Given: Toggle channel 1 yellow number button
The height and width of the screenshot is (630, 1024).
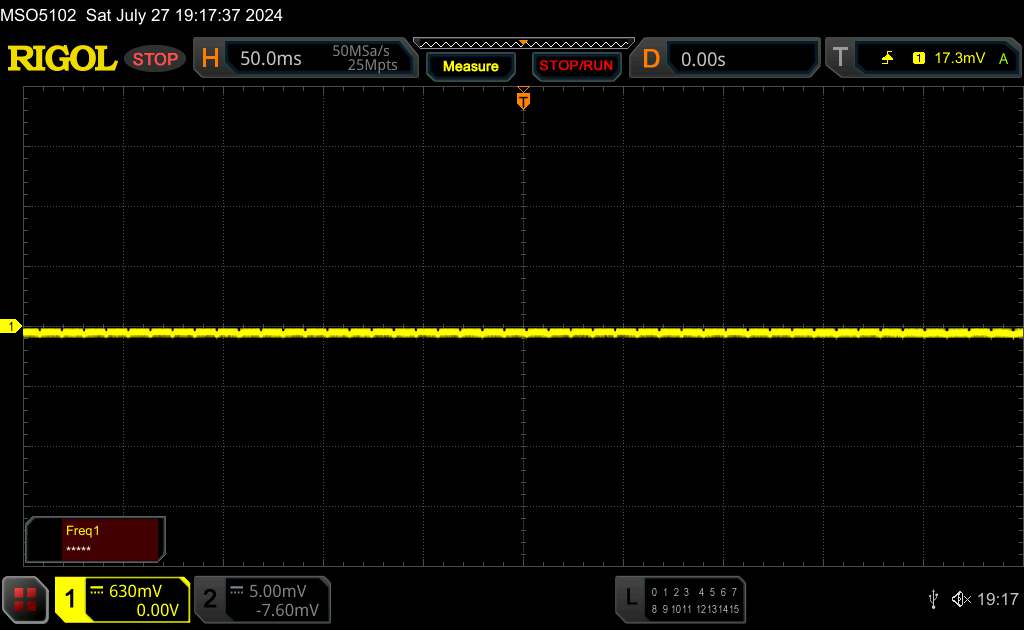Looking at the screenshot, I should [70, 599].
